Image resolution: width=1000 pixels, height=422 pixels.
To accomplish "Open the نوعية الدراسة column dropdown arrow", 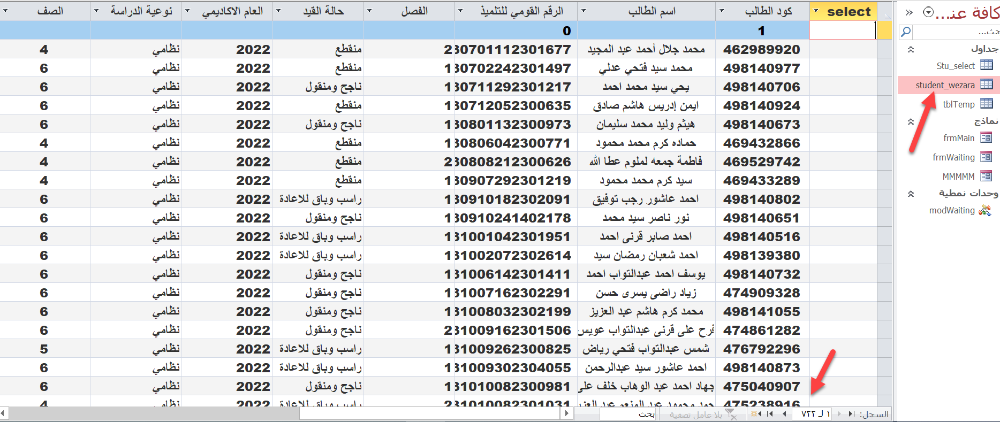I will (96, 11).
